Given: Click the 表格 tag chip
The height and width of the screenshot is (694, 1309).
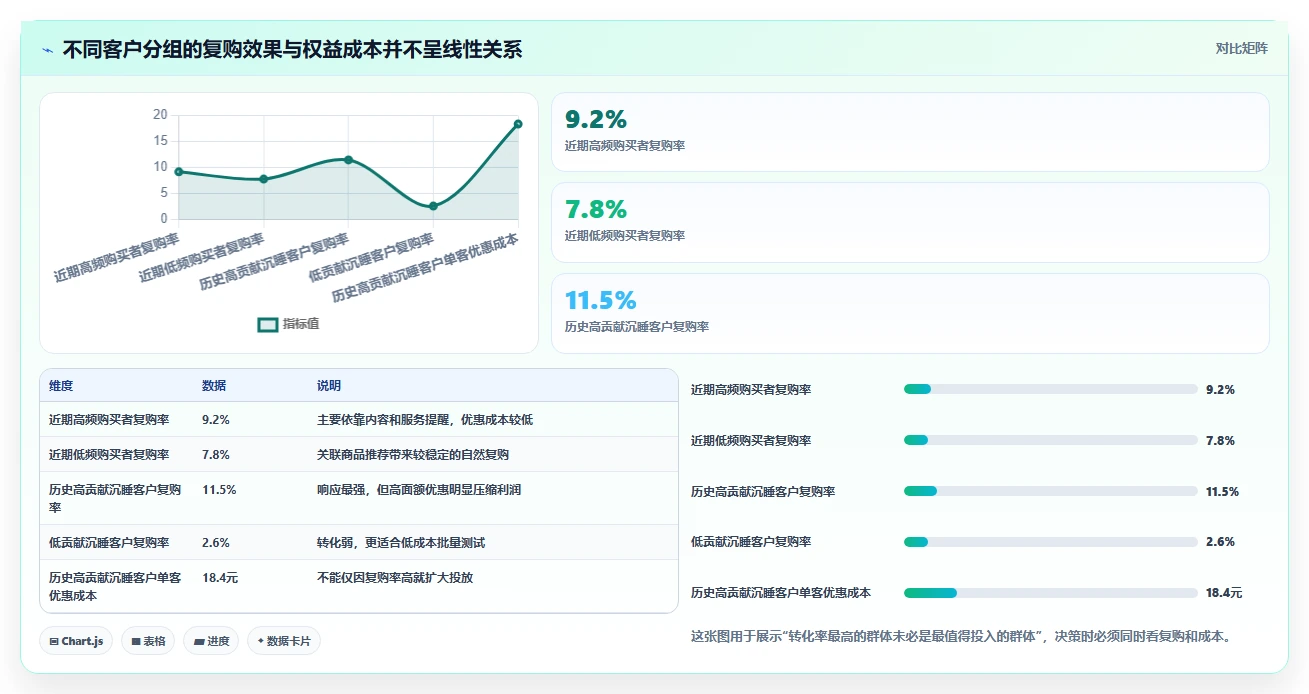Looking at the screenshot, I should click(x=148, y=641).
